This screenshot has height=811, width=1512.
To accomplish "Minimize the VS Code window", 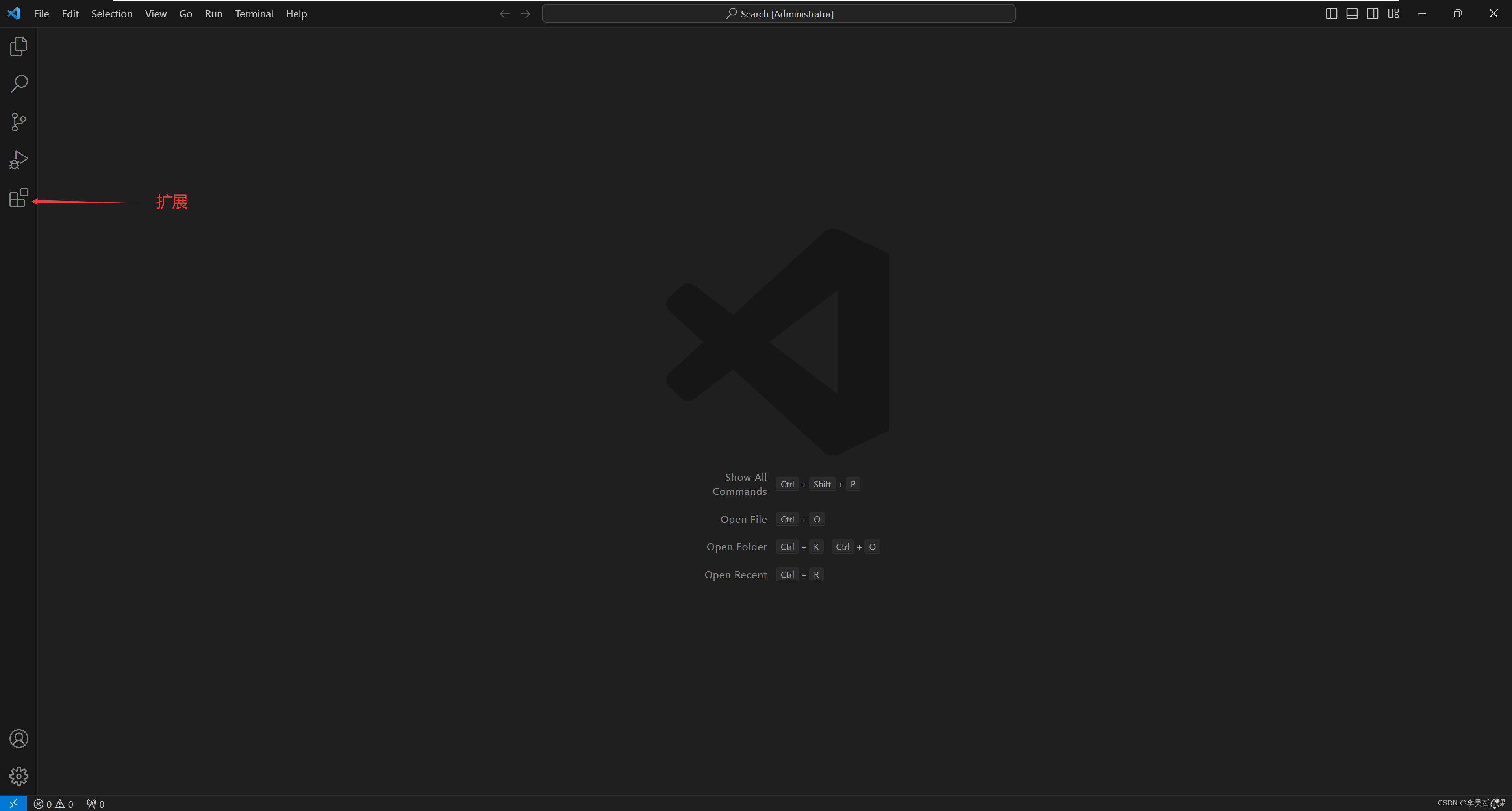I will pyautogui.click(x=1421, y=13).
